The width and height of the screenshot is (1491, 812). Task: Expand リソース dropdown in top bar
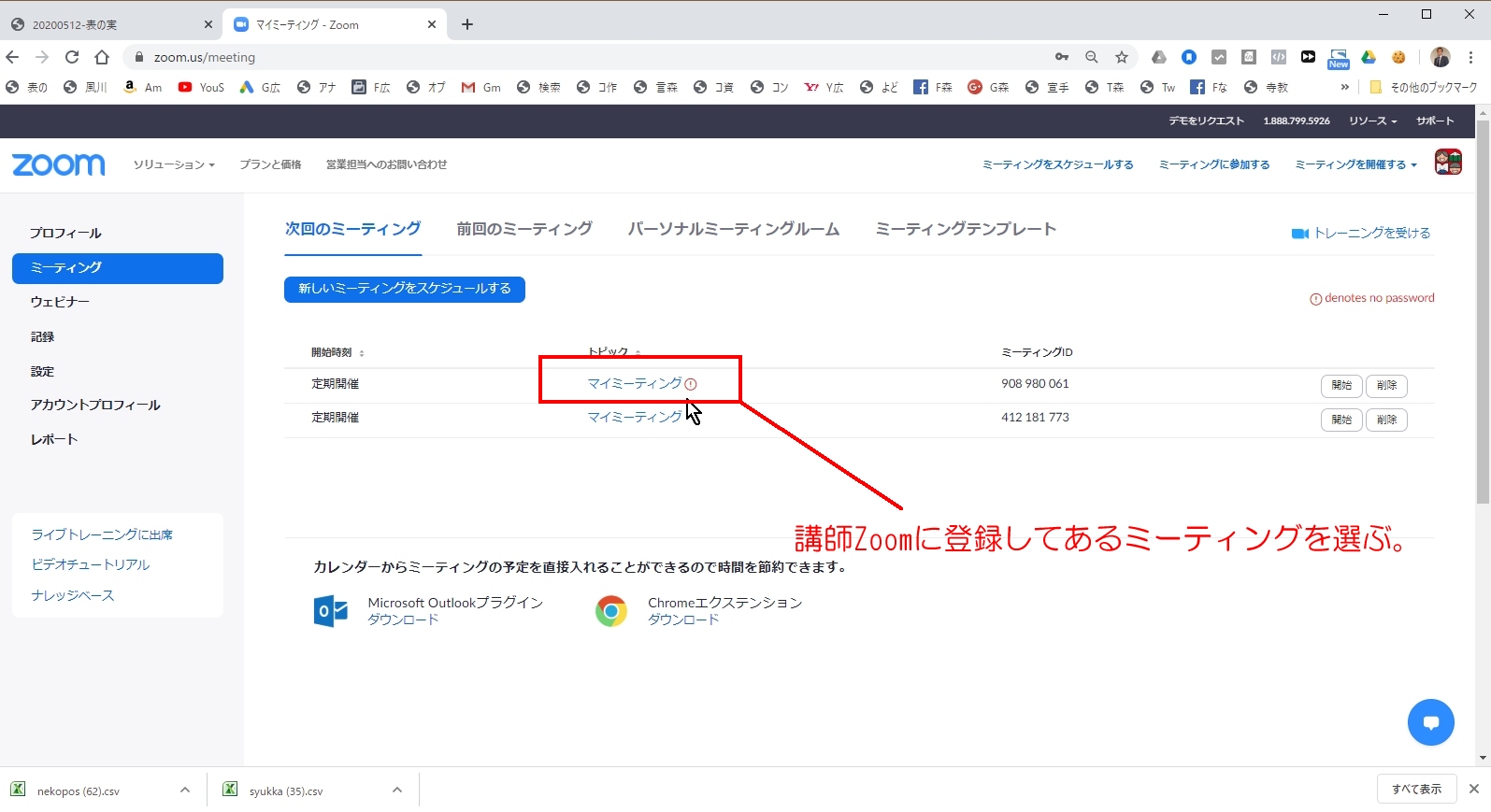click(1372, 121)
